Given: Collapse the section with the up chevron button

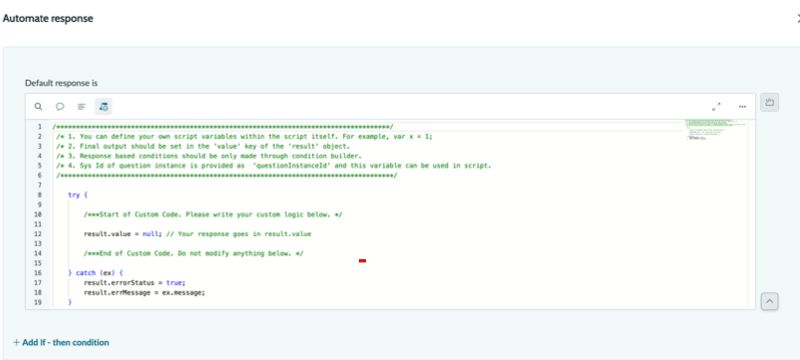Looking at the screenshot, I should (769, 301).
